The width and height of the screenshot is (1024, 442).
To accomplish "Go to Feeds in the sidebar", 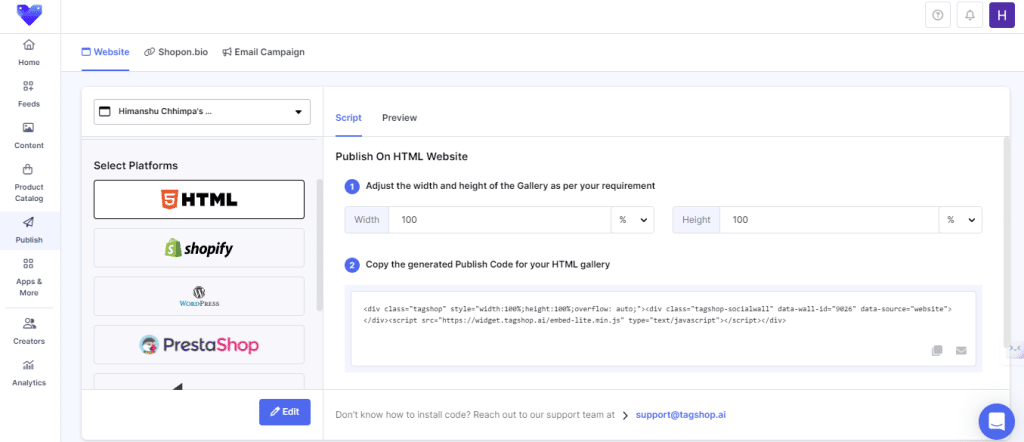I will [x=29, y=93].
